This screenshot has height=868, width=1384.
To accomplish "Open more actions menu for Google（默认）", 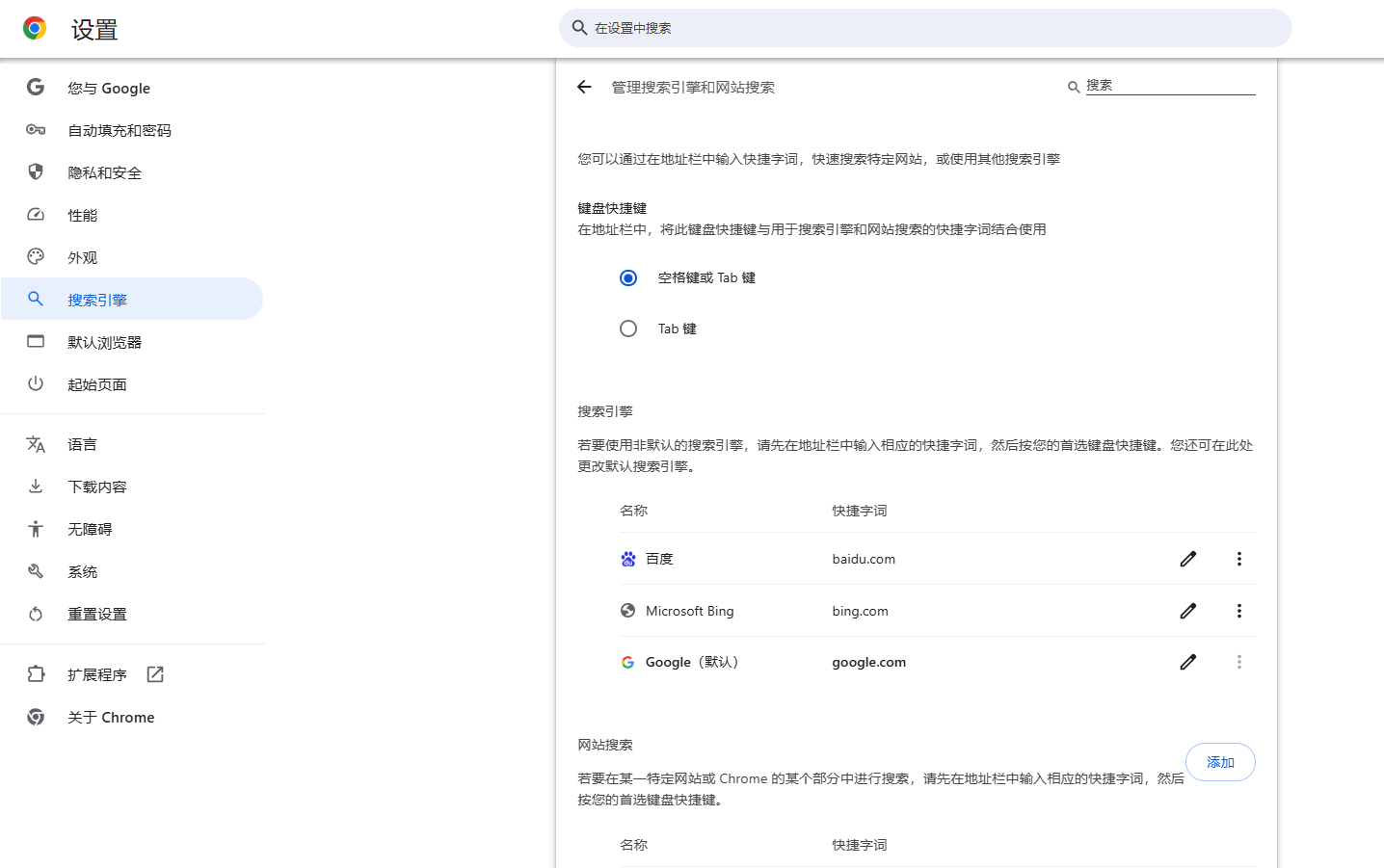I will click(x=1239, y=662).
